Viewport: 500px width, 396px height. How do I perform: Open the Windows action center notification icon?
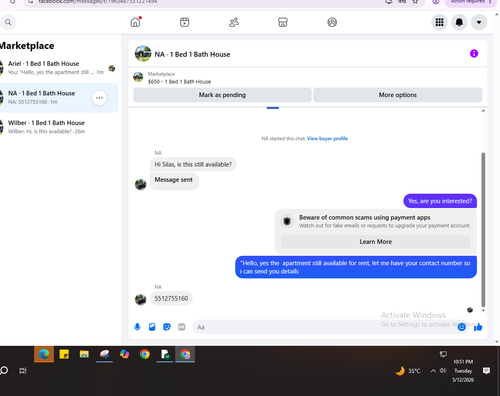486,371
